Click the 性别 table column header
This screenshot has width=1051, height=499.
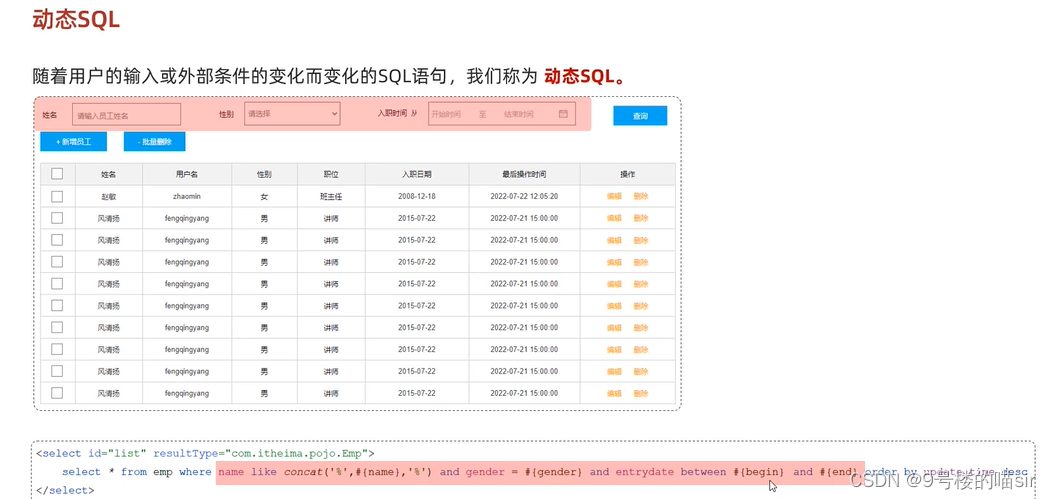tap(264, 174)
